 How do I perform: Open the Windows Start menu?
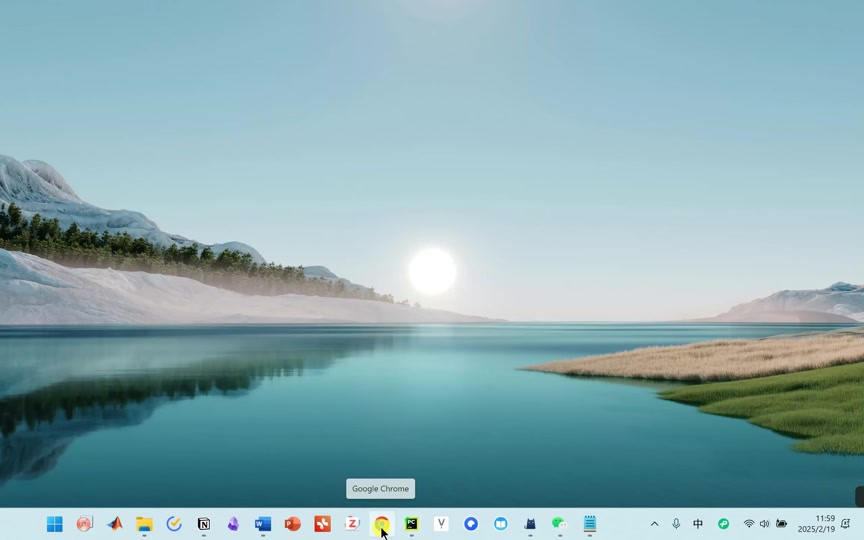pos(55,523)
